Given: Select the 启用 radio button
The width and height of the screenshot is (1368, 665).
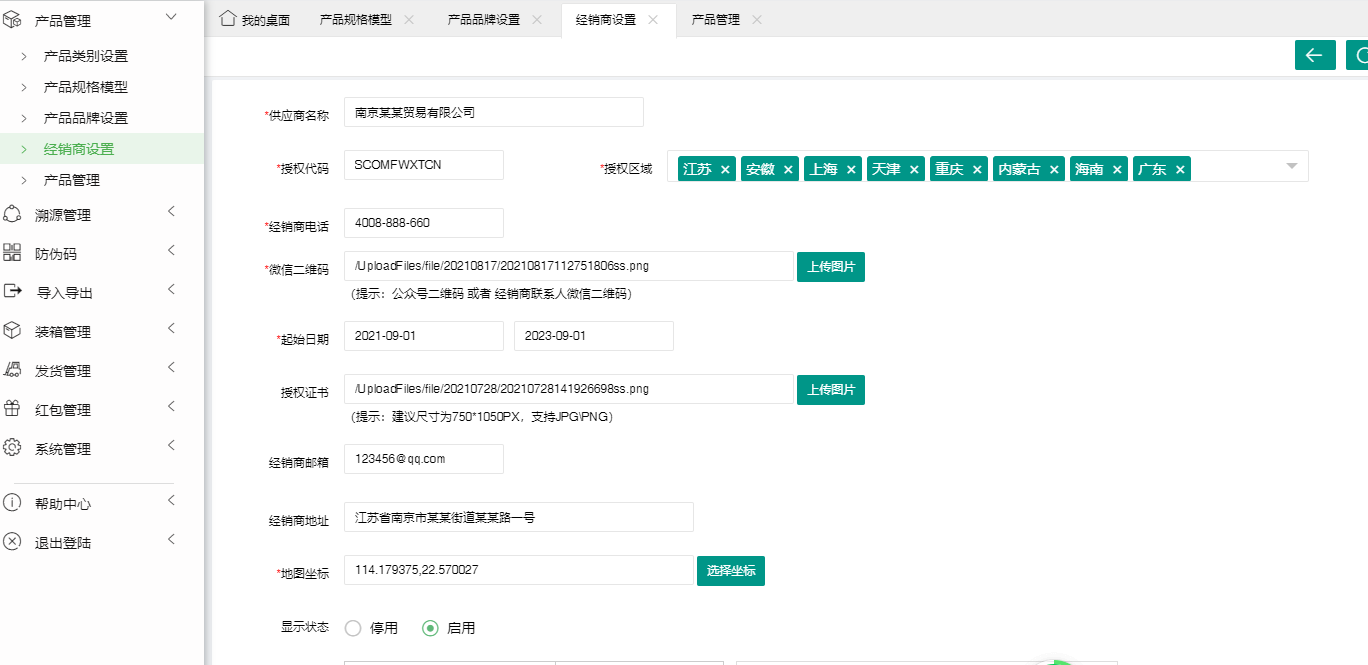Looking at the screenshot, I should [x=430, y=628].
